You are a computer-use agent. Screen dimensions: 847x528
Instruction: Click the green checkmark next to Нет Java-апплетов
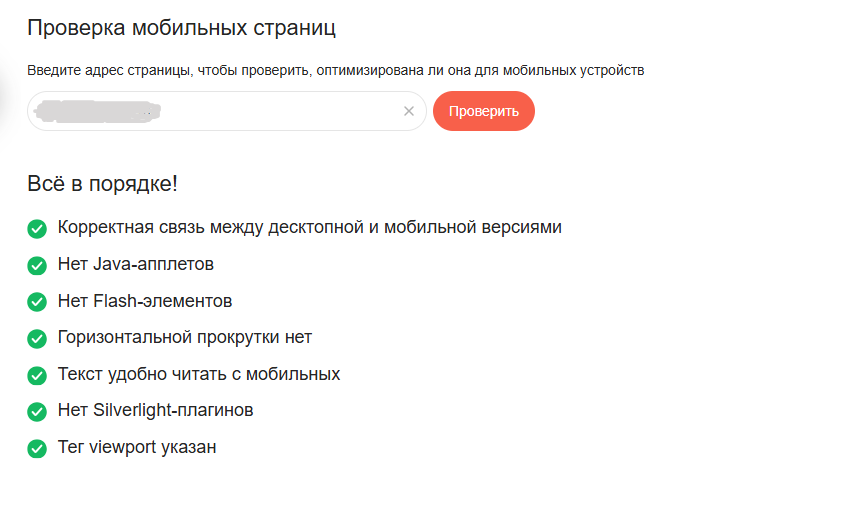tap(37, 265)
